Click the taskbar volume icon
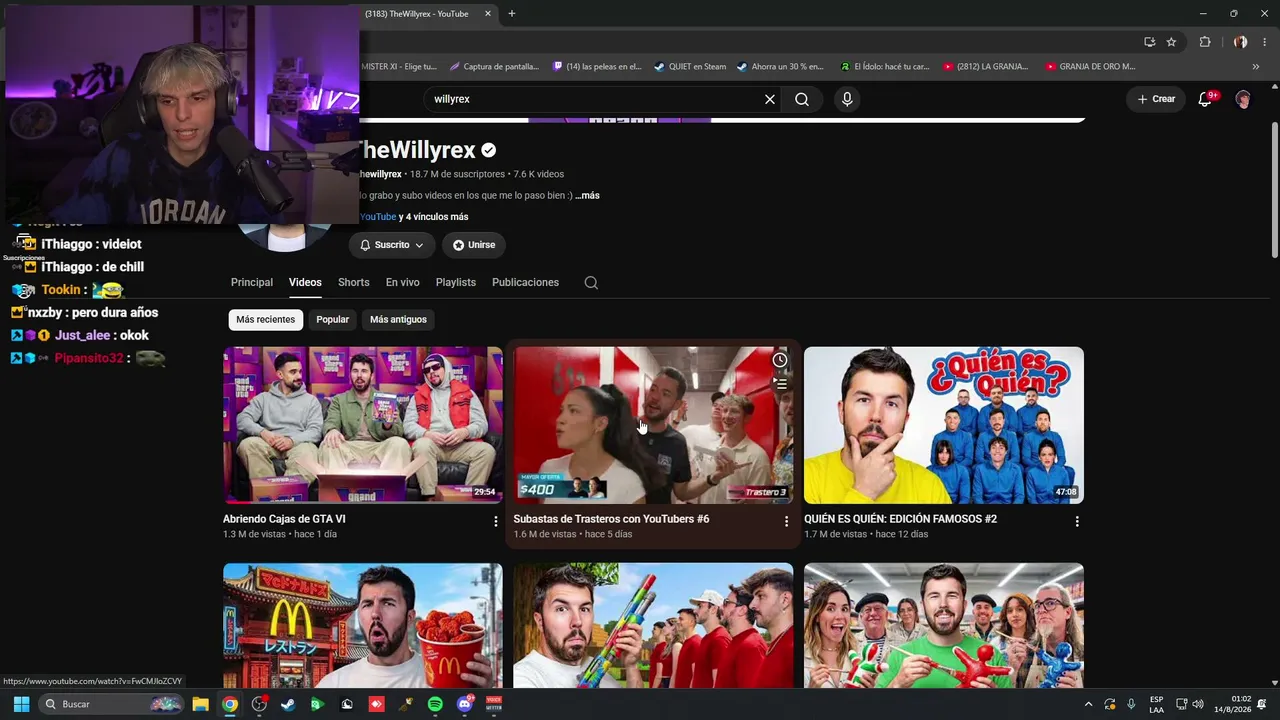 [1198, 704]
